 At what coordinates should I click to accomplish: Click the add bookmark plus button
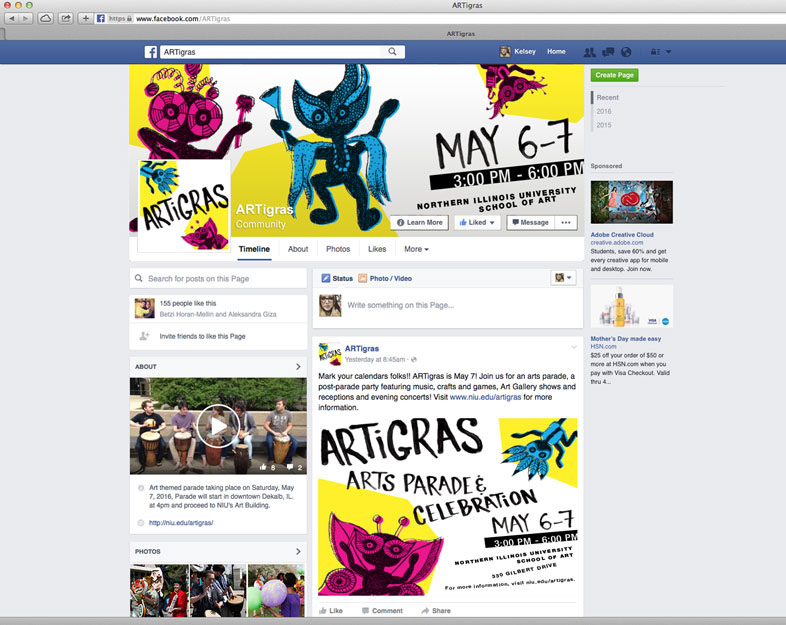point(86,19)
